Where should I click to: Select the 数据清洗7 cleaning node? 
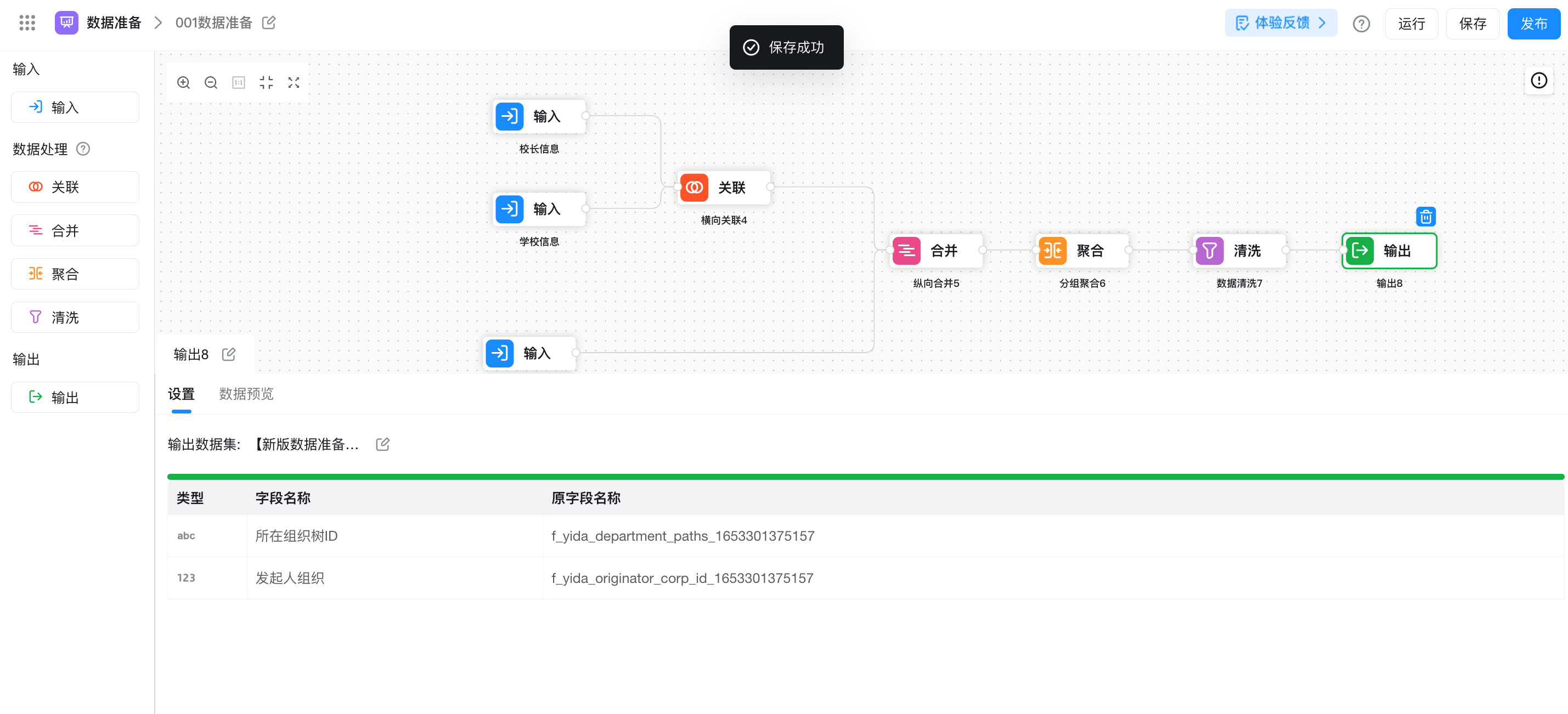tap(1239, 251)
